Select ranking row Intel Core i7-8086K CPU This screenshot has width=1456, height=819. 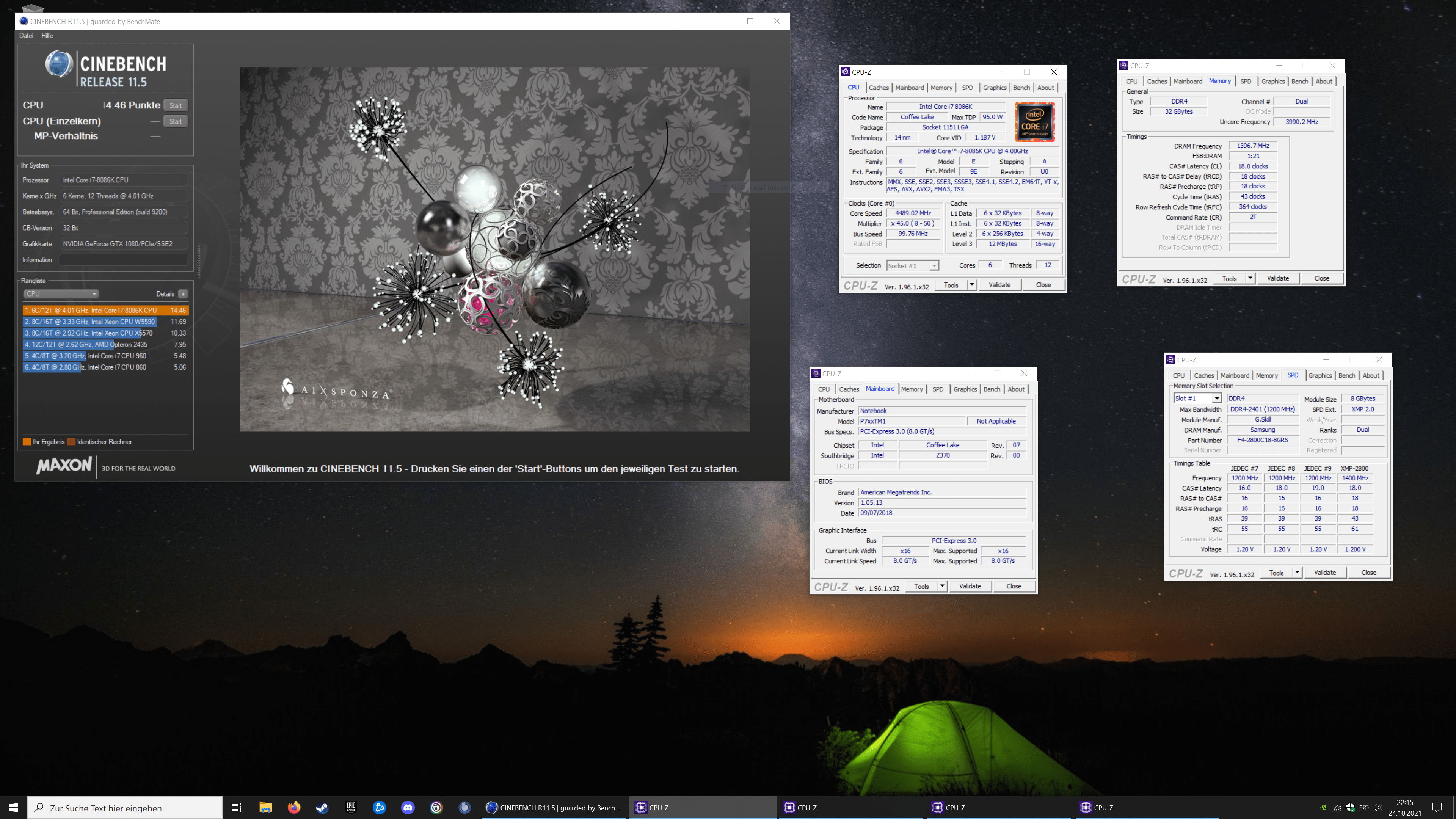click(105, 310)
